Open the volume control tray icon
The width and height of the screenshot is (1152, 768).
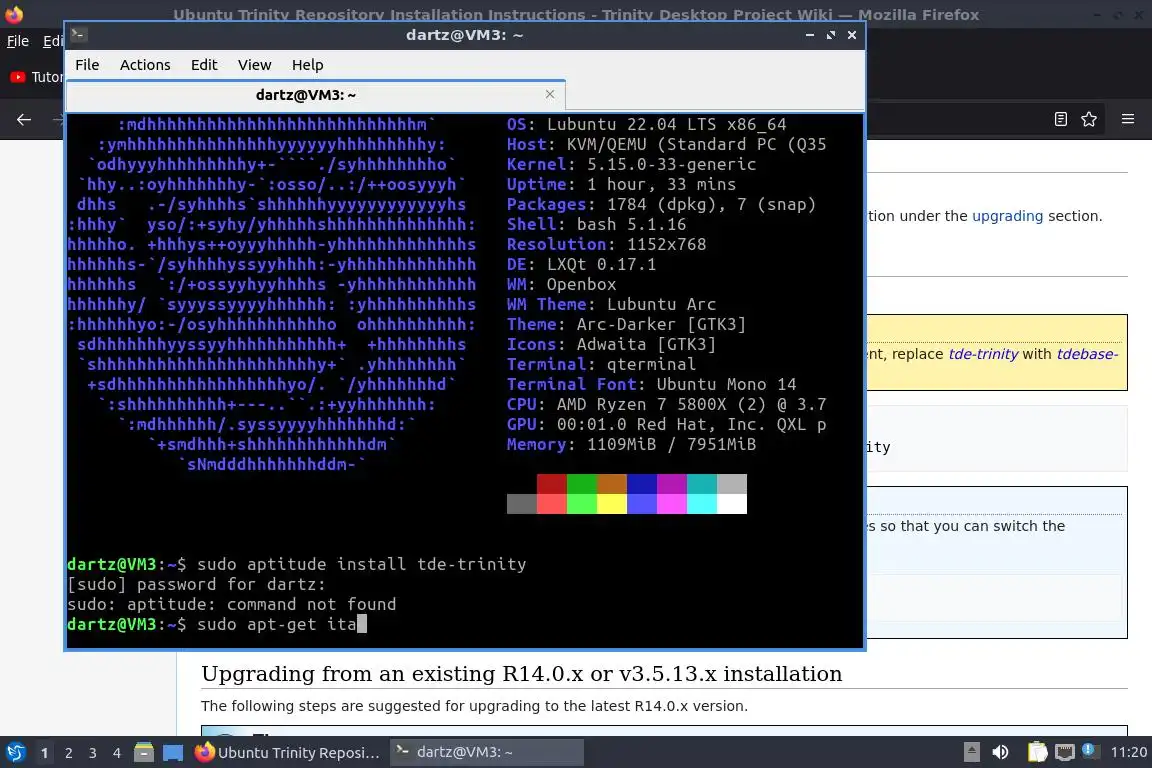coord(1000,752)
